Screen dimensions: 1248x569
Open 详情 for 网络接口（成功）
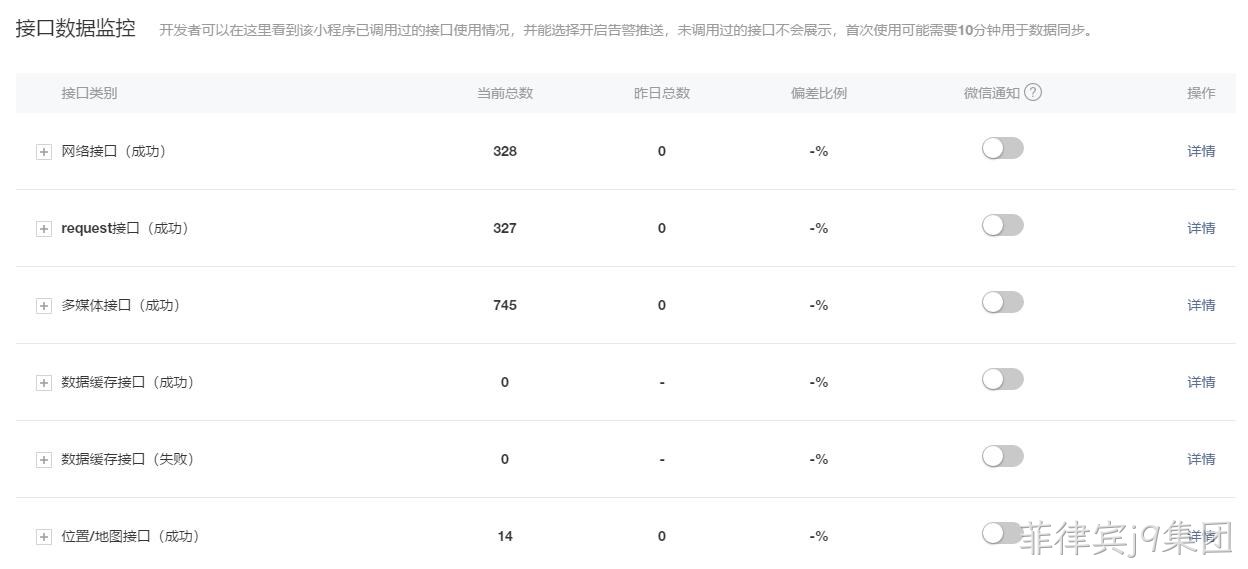1201,151
